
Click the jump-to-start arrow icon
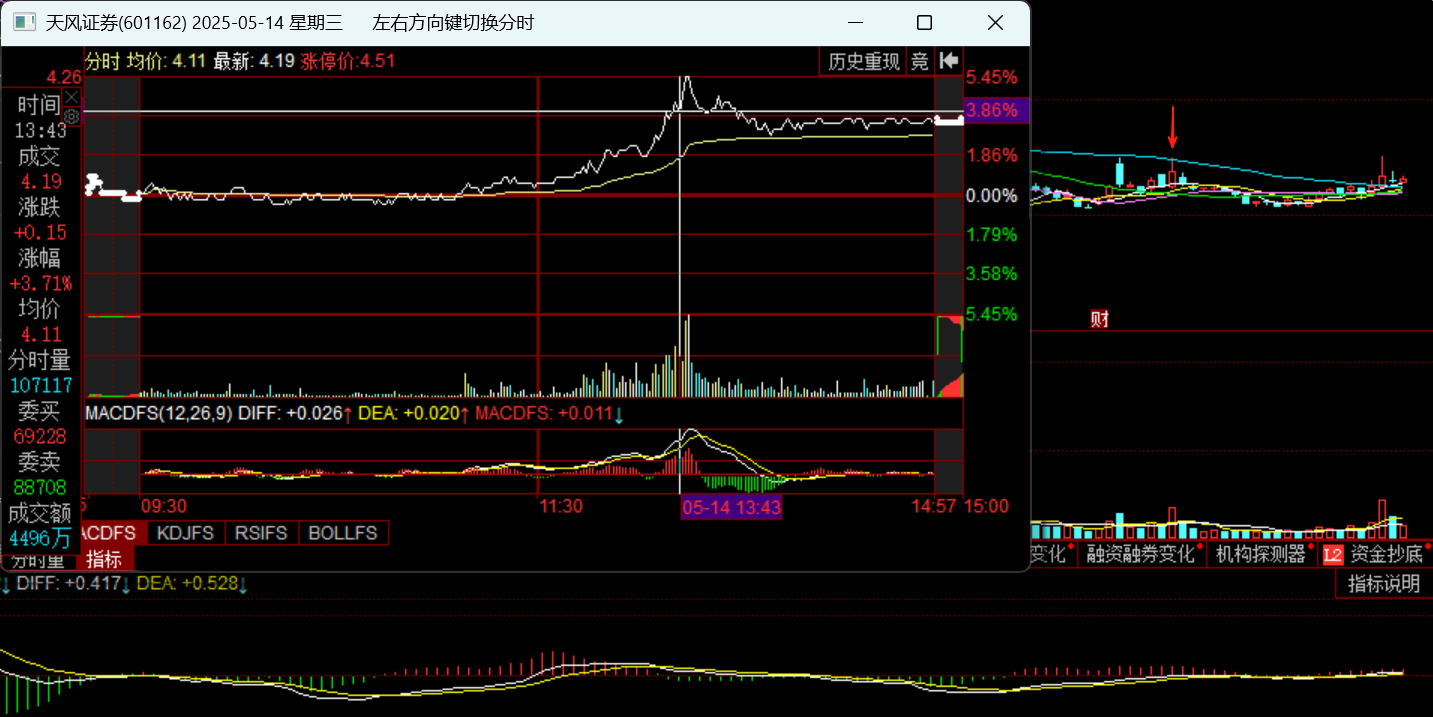point(948,61)
